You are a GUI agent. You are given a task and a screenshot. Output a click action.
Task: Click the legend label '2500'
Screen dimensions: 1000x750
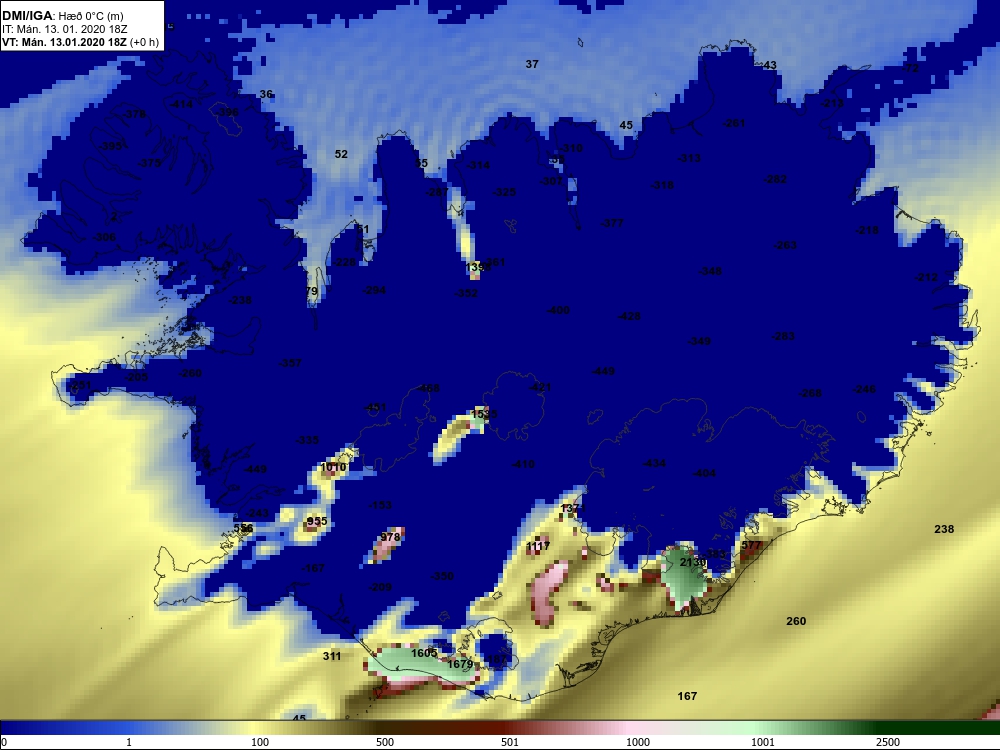pos(888,742)
